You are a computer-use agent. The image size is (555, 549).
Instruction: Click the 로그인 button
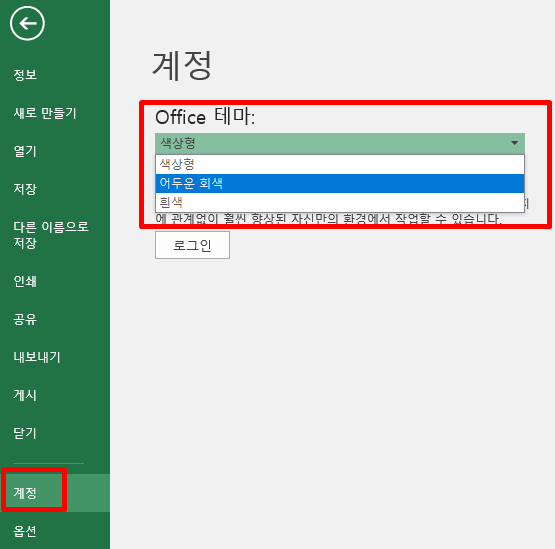tap(192, 245)
